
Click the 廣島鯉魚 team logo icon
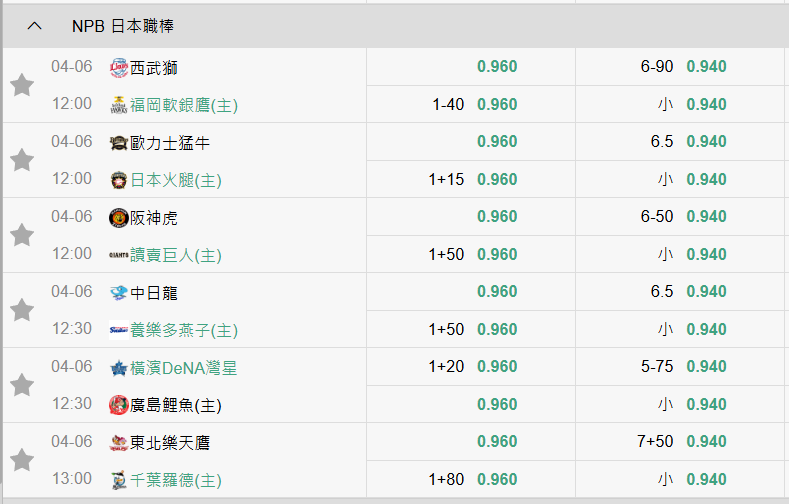coord(119,405)
